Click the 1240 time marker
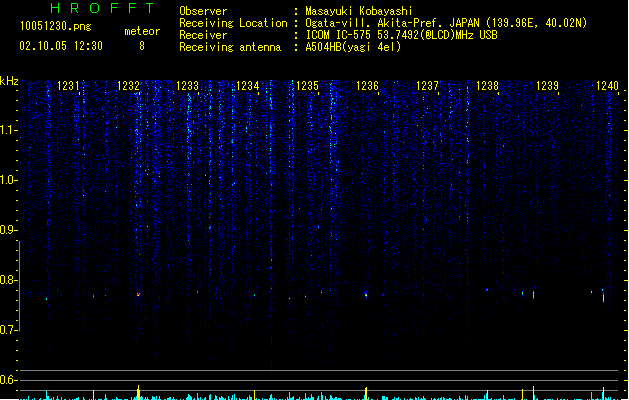 point(607,86)
